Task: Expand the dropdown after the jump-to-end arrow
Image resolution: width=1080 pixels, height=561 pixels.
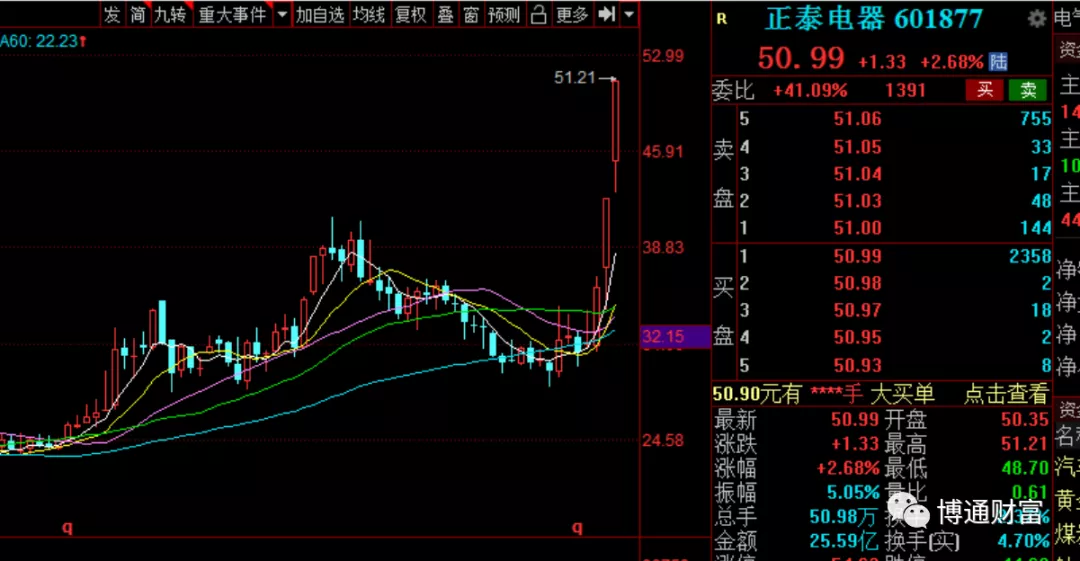Action: tap(629, 14)
